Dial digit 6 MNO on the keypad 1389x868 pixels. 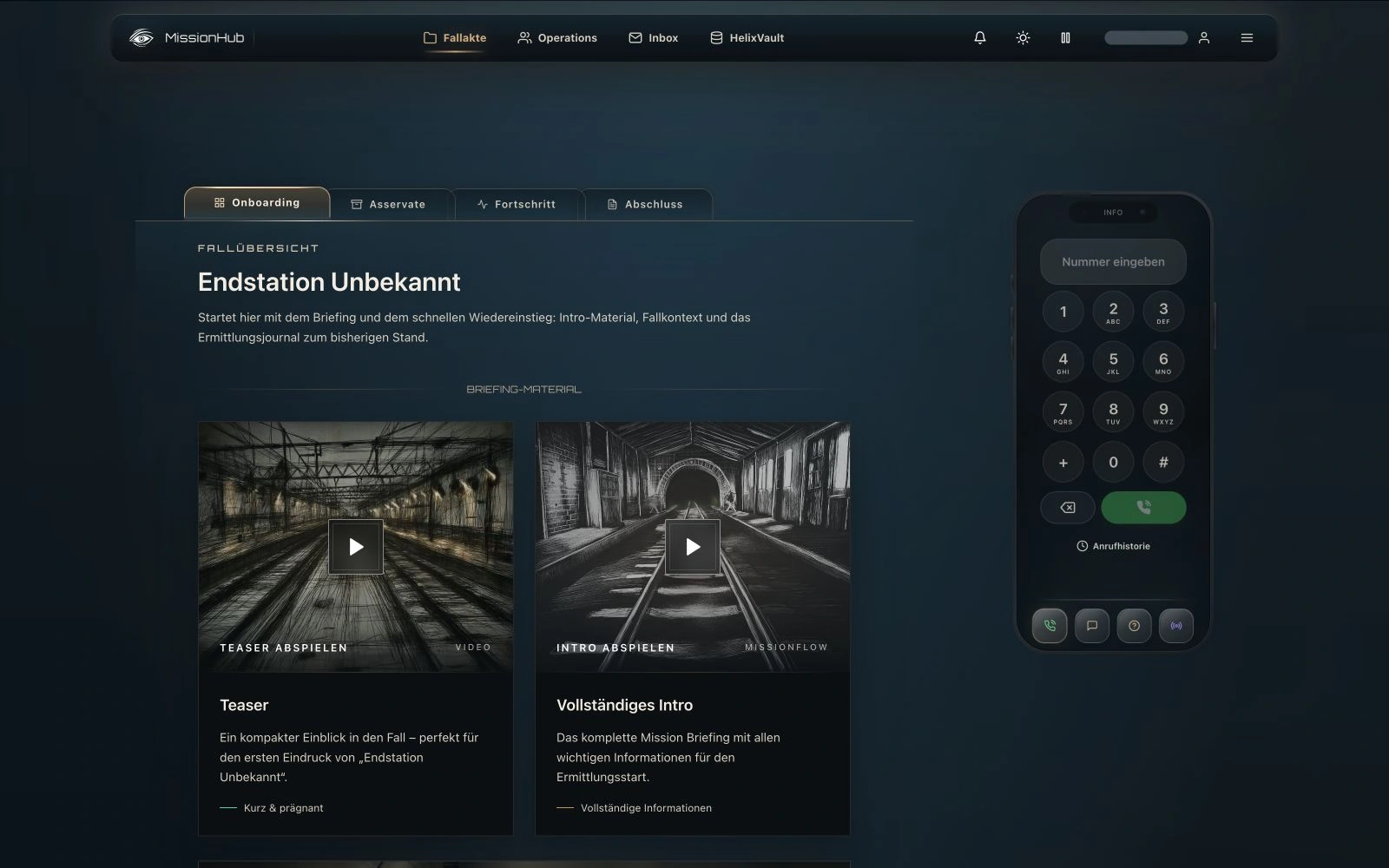coord(1163,361)
